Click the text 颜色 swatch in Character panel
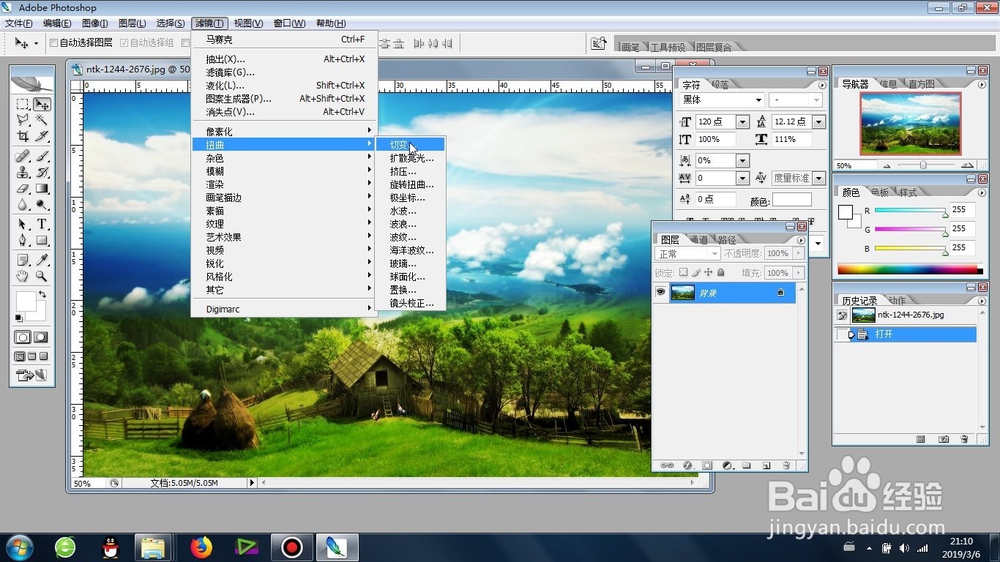 tap(791, 200)
